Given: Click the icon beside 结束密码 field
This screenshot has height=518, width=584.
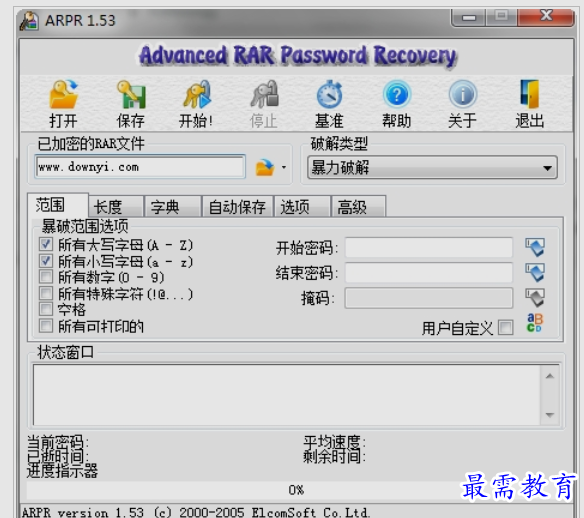Looking at the screenshot, I should (x=535, y=273).
